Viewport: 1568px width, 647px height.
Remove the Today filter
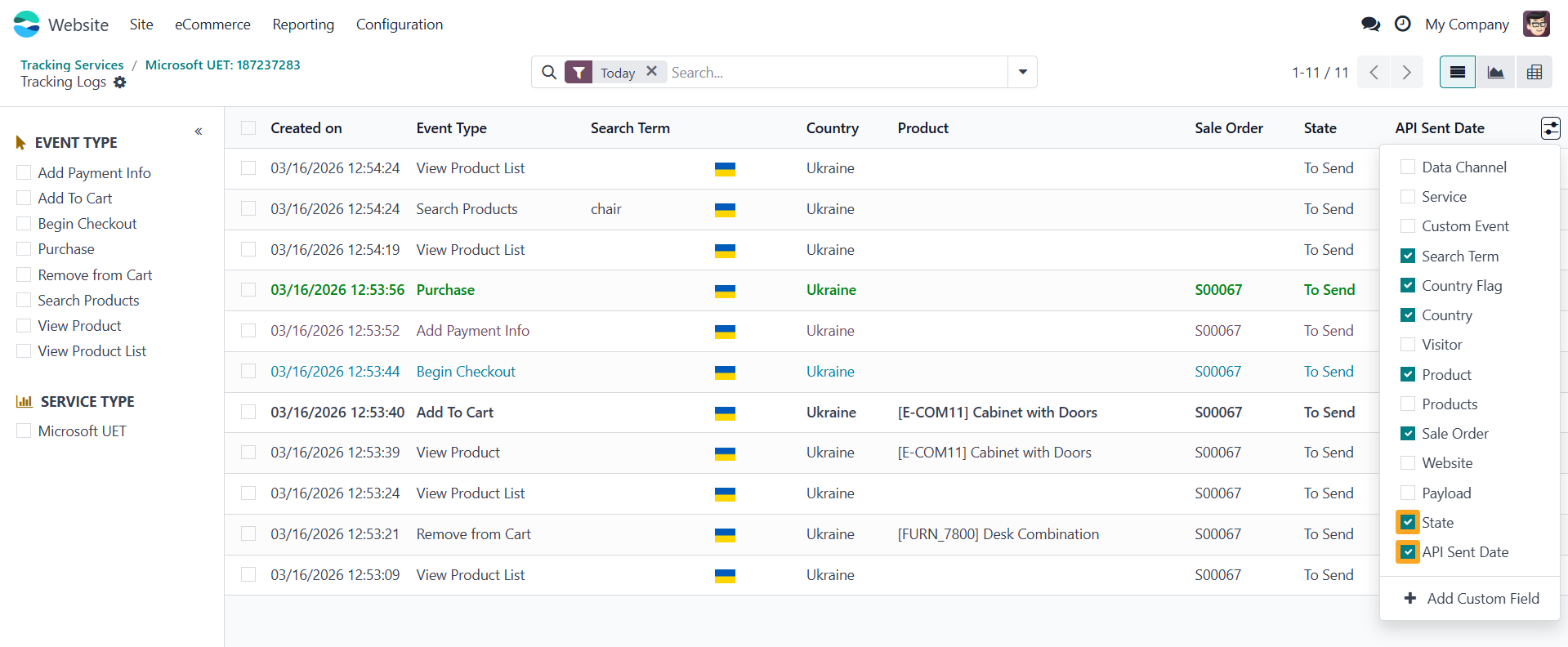(x=651, y=72)
